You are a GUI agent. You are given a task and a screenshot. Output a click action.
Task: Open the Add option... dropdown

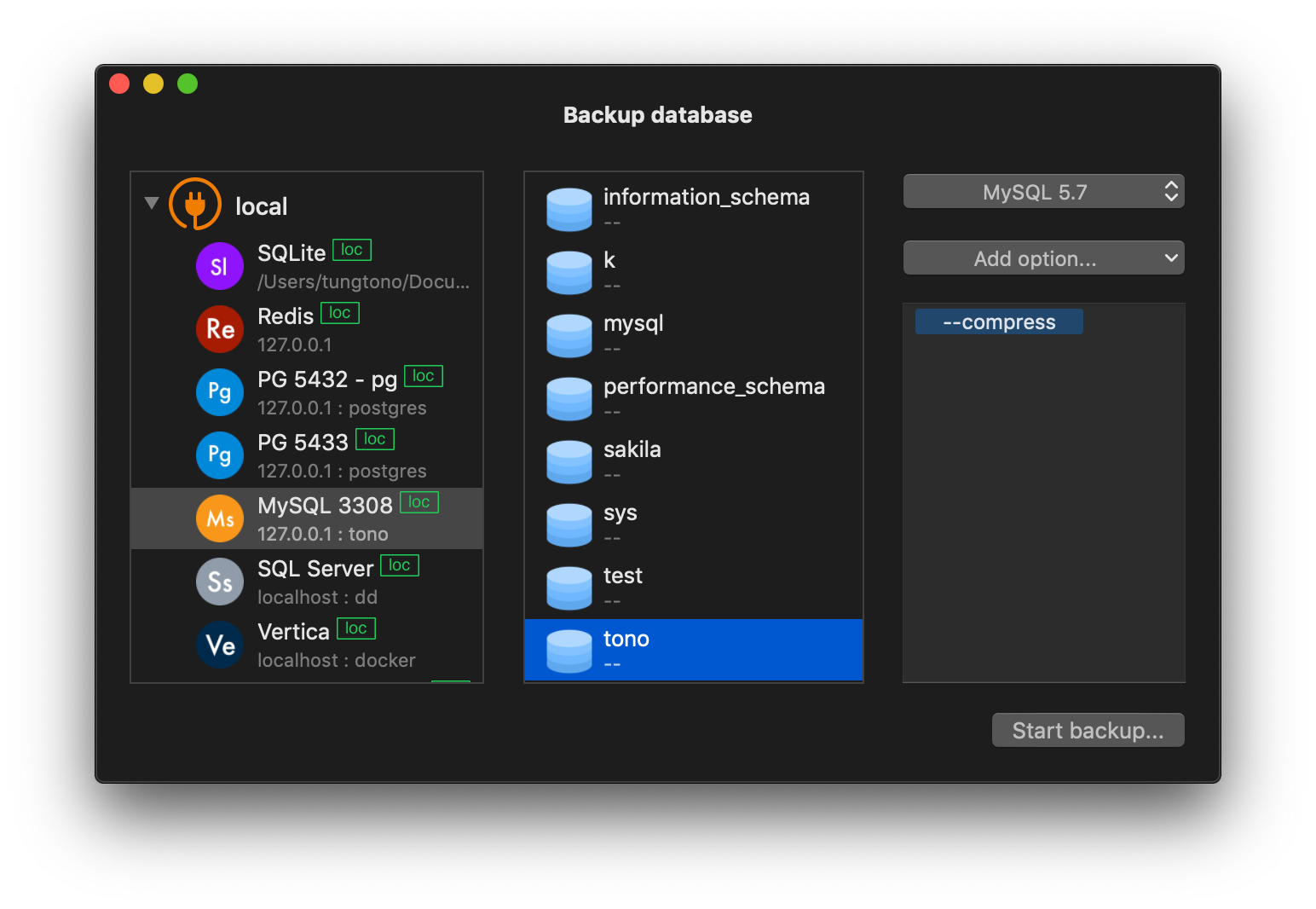1044,258
